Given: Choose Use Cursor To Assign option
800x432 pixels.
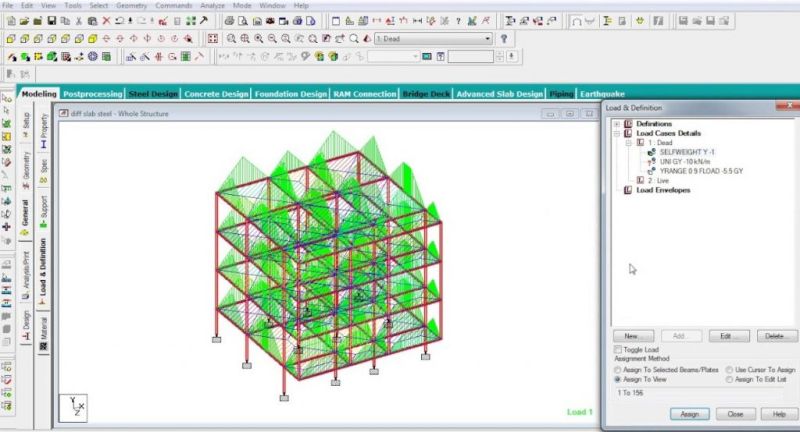Looking at the screenshot, I should [x=728, y=369].
